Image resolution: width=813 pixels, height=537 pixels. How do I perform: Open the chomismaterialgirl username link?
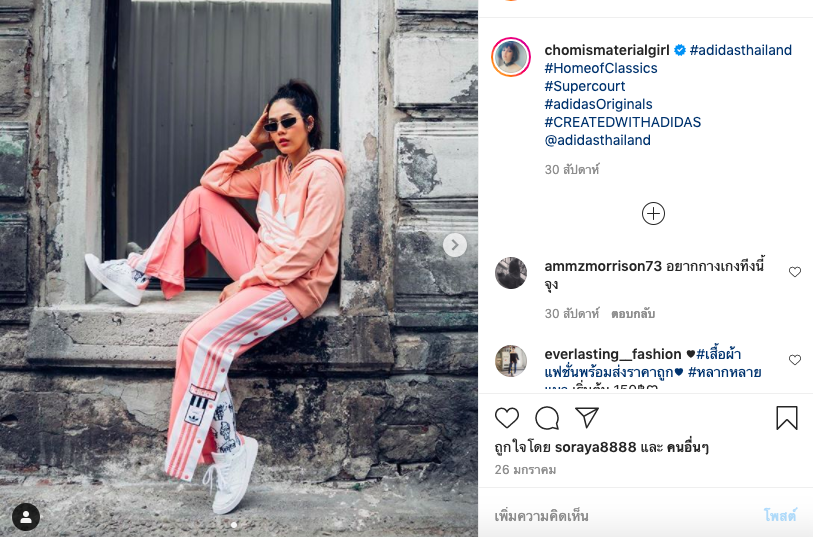pyautogui.click(x=607, y=50)
